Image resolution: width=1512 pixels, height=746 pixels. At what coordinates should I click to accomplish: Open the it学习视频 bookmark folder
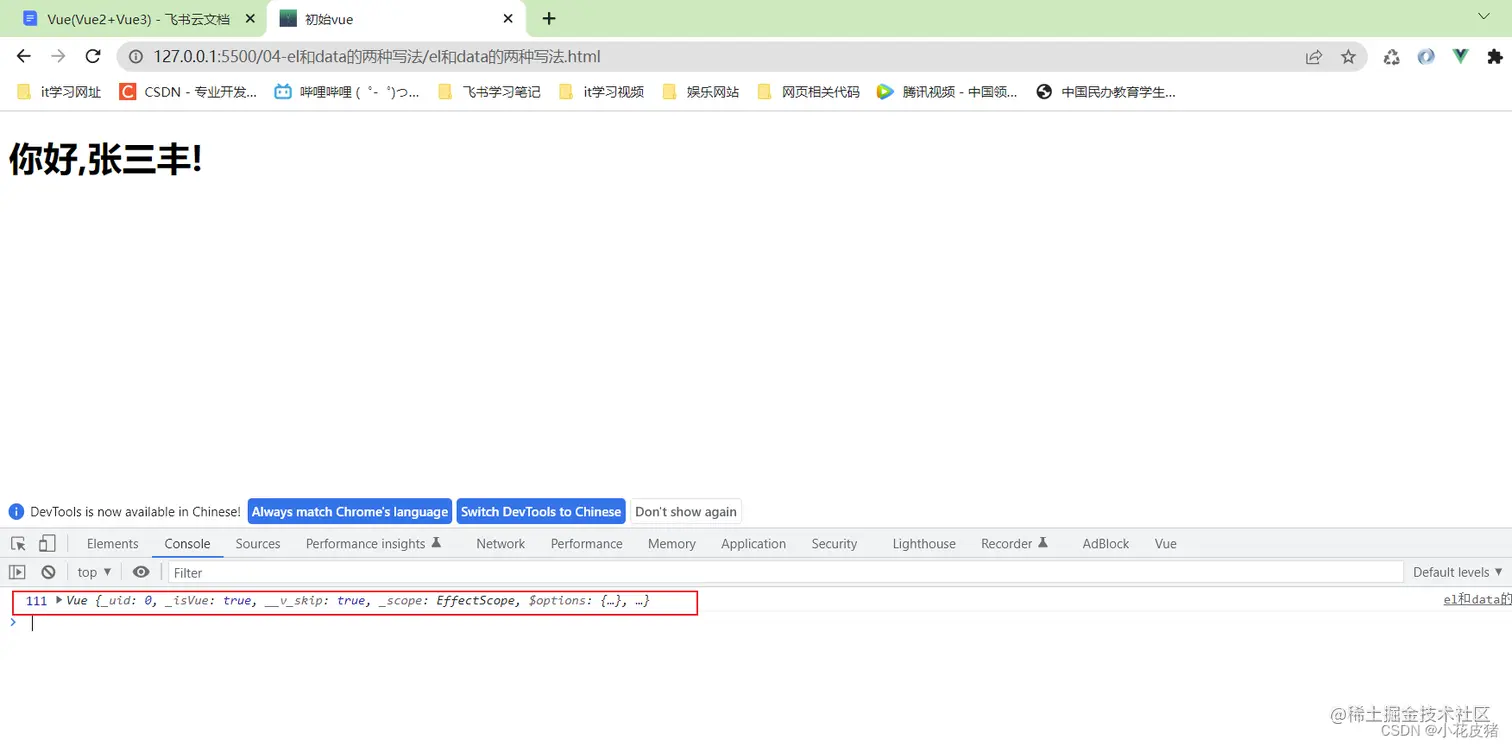[601, 92]
